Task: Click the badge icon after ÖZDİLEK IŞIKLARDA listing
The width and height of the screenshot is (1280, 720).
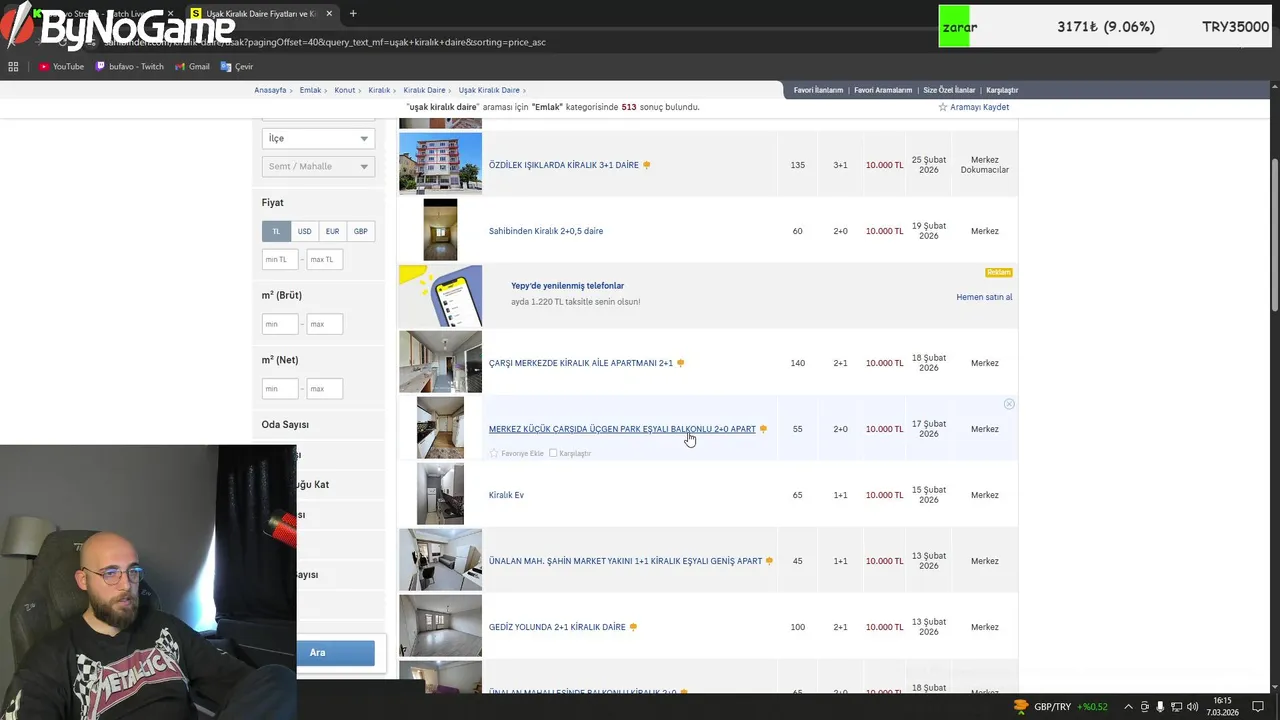Action: pos(646,165)
